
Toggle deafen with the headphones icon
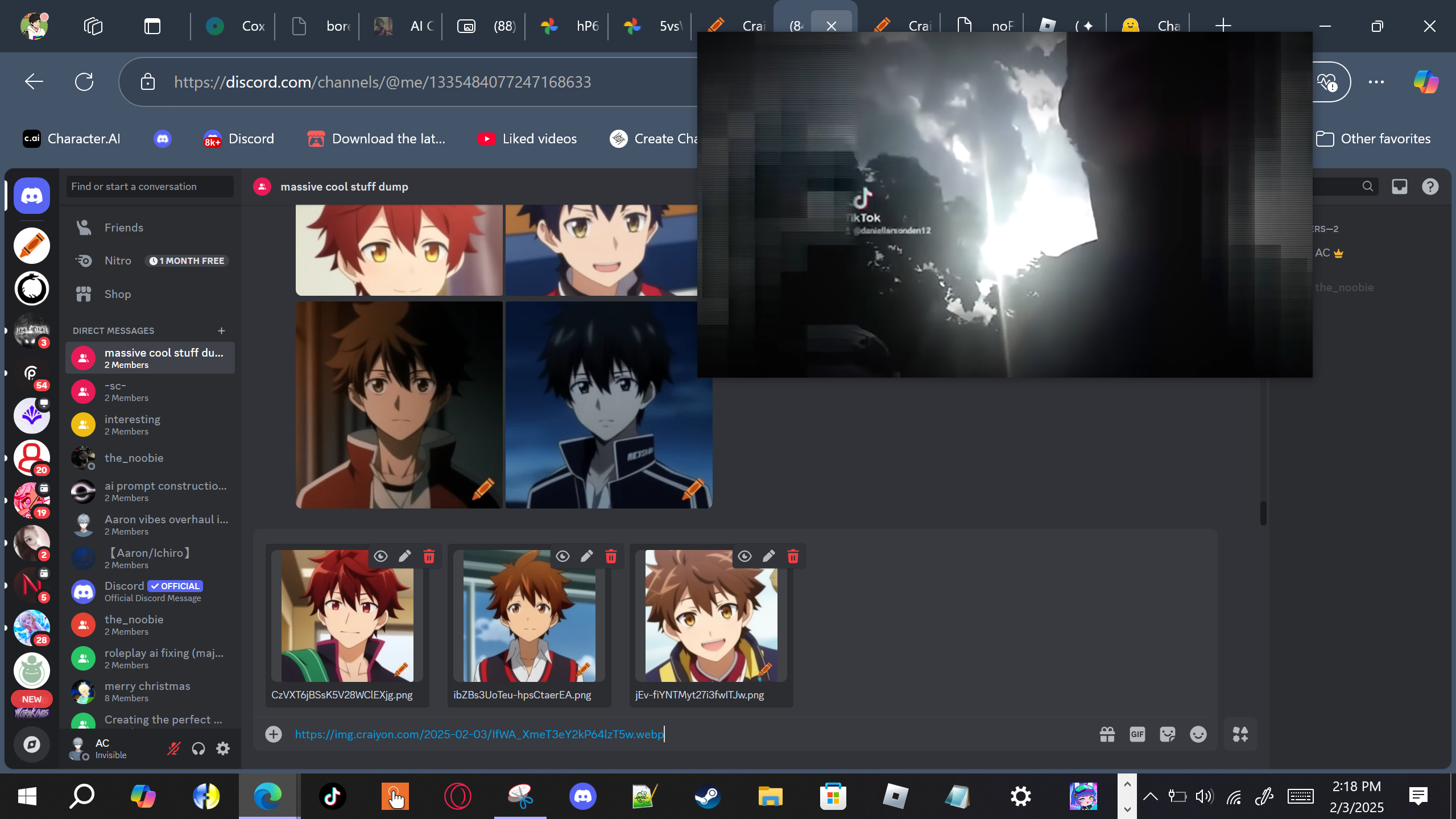point(198,748)
